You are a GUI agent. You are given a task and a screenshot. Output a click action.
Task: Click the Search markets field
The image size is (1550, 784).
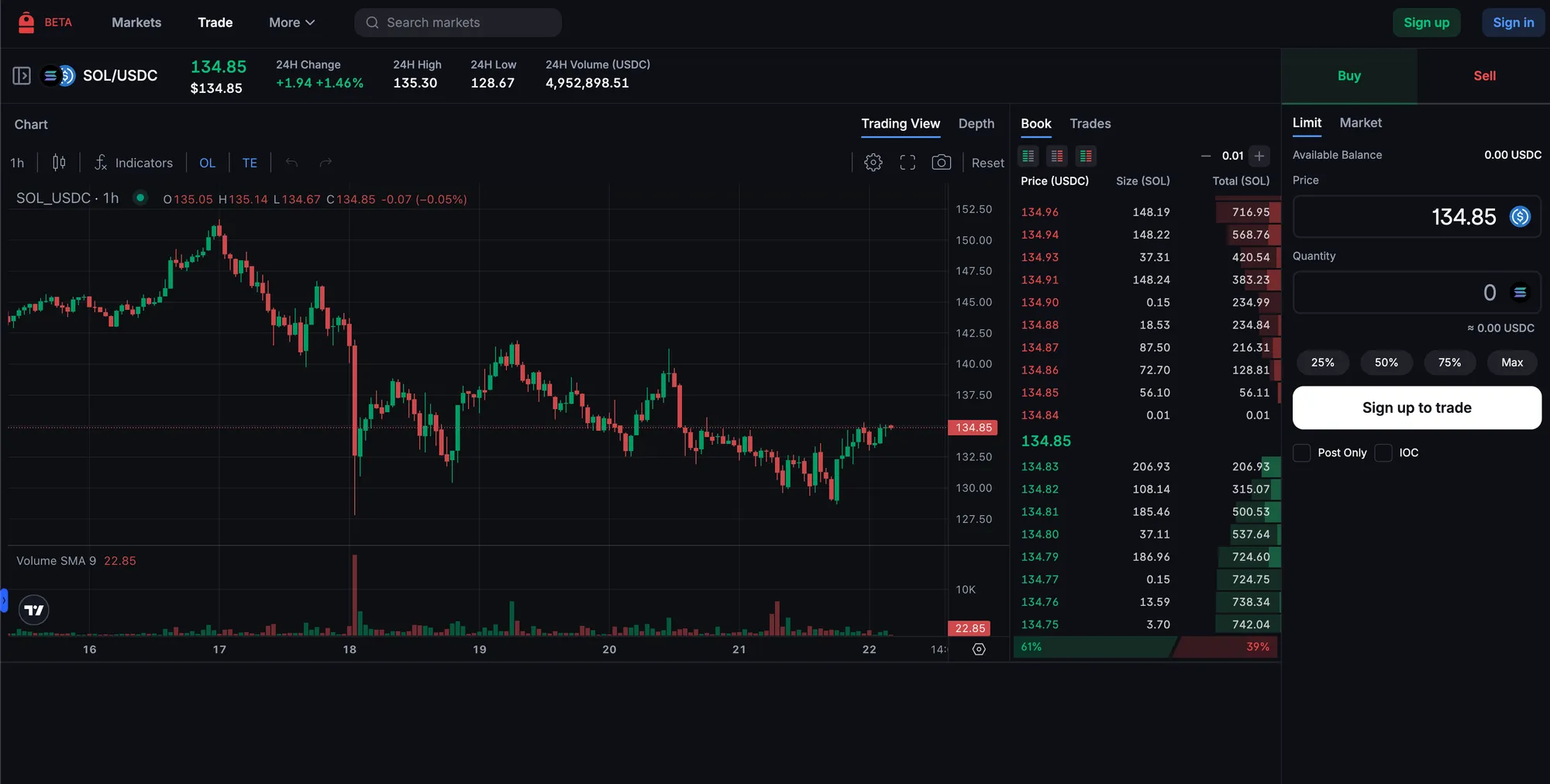[458, 22]
